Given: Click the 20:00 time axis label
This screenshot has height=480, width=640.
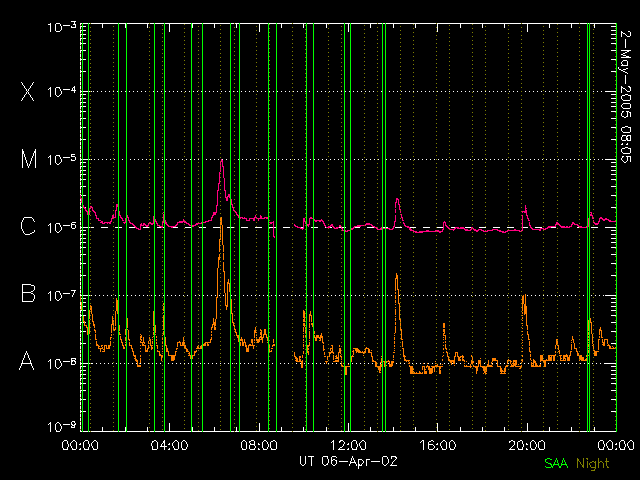Looking at the screenshot, I should [x=527, y=445].
